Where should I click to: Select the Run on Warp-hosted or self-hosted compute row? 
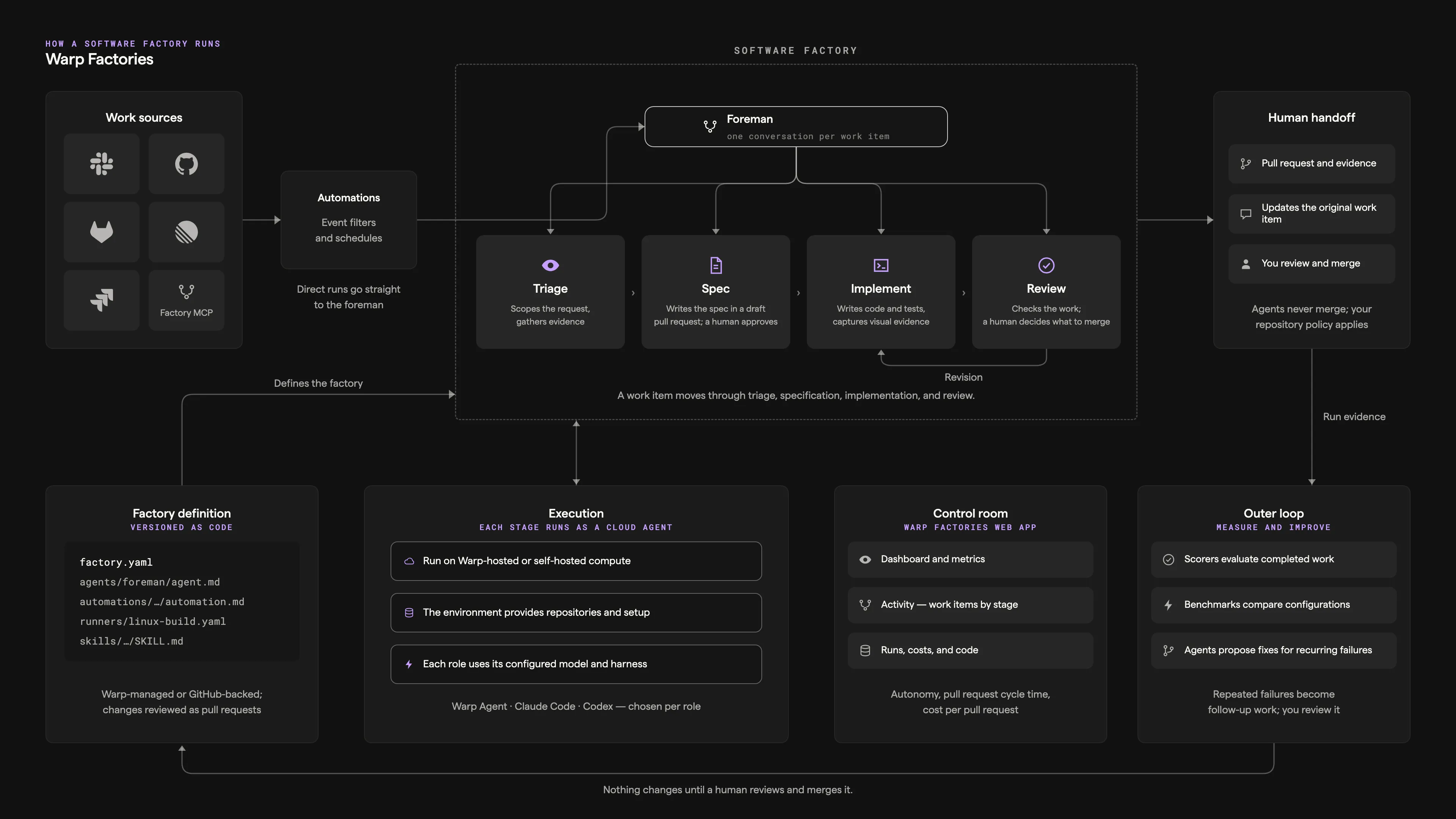tap(576, 561)
